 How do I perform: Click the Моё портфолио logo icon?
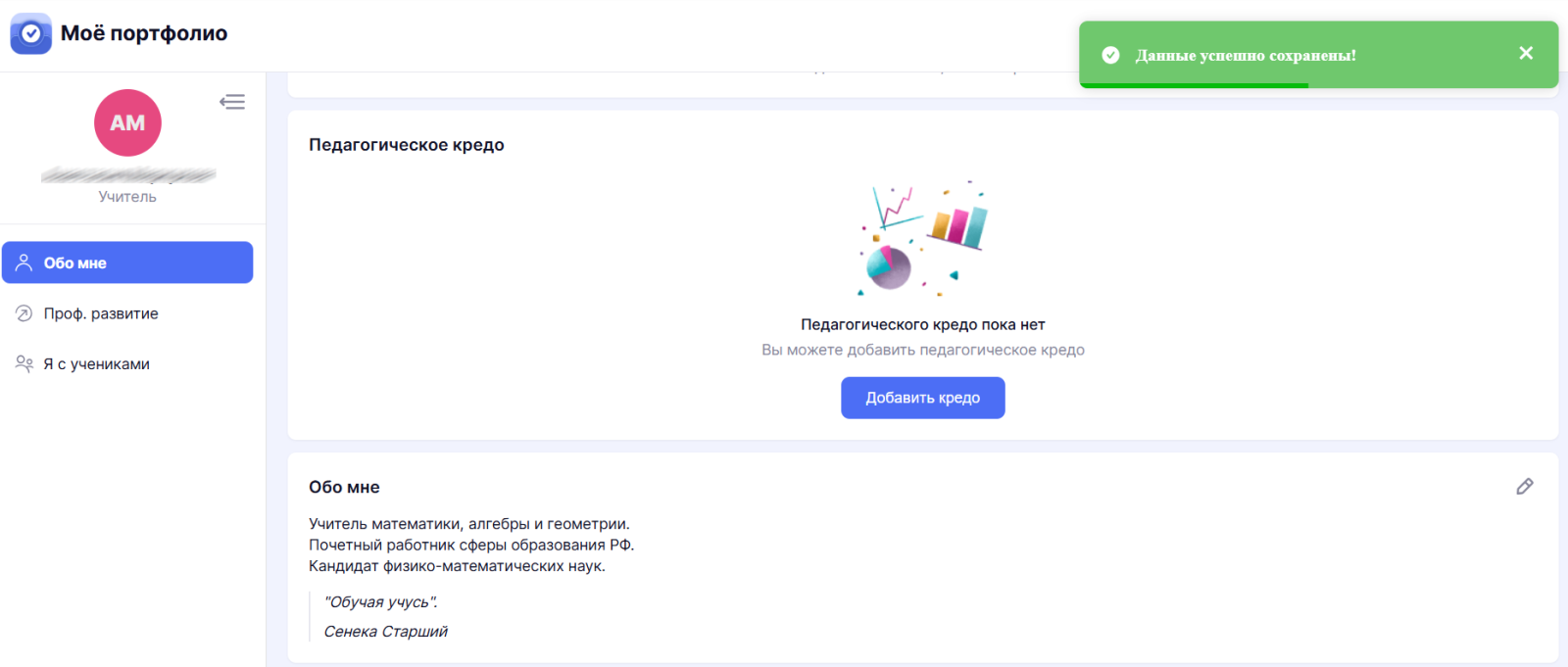click(x=30, y=33)
